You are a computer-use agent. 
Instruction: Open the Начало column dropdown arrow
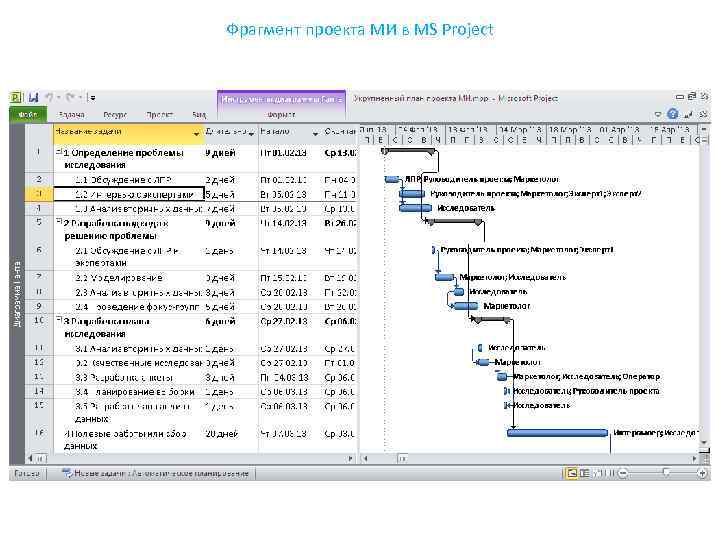315,134
